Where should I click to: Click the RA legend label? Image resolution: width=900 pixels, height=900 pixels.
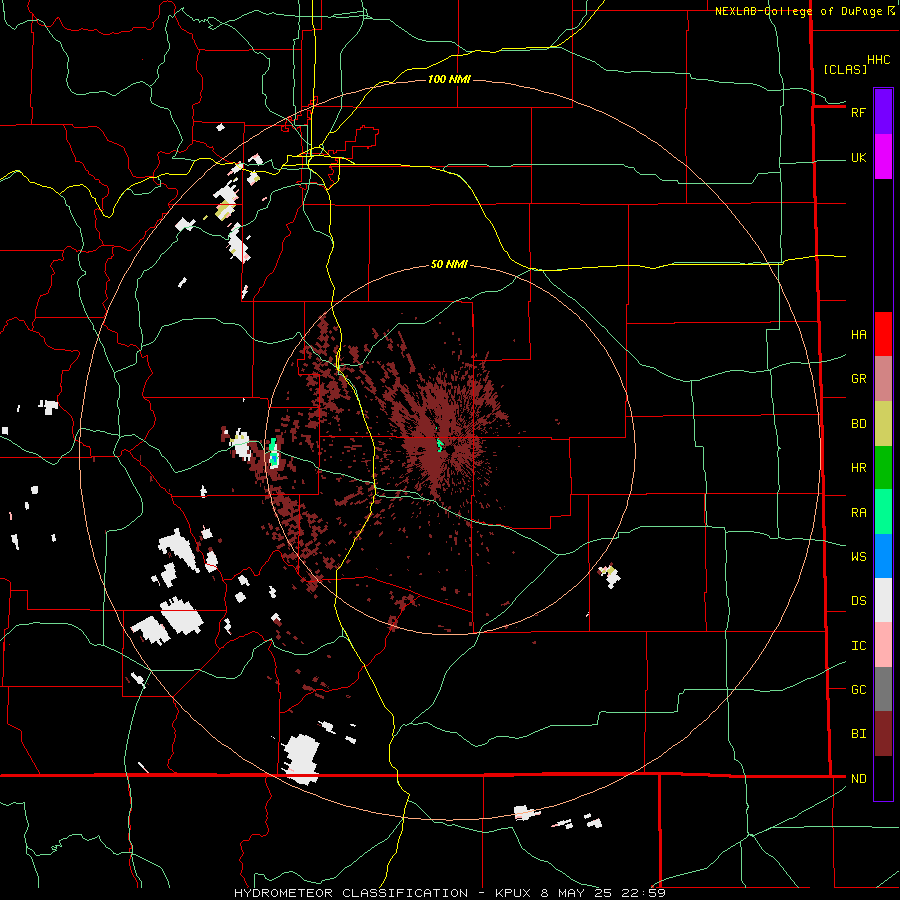click(x=858, y=513)
